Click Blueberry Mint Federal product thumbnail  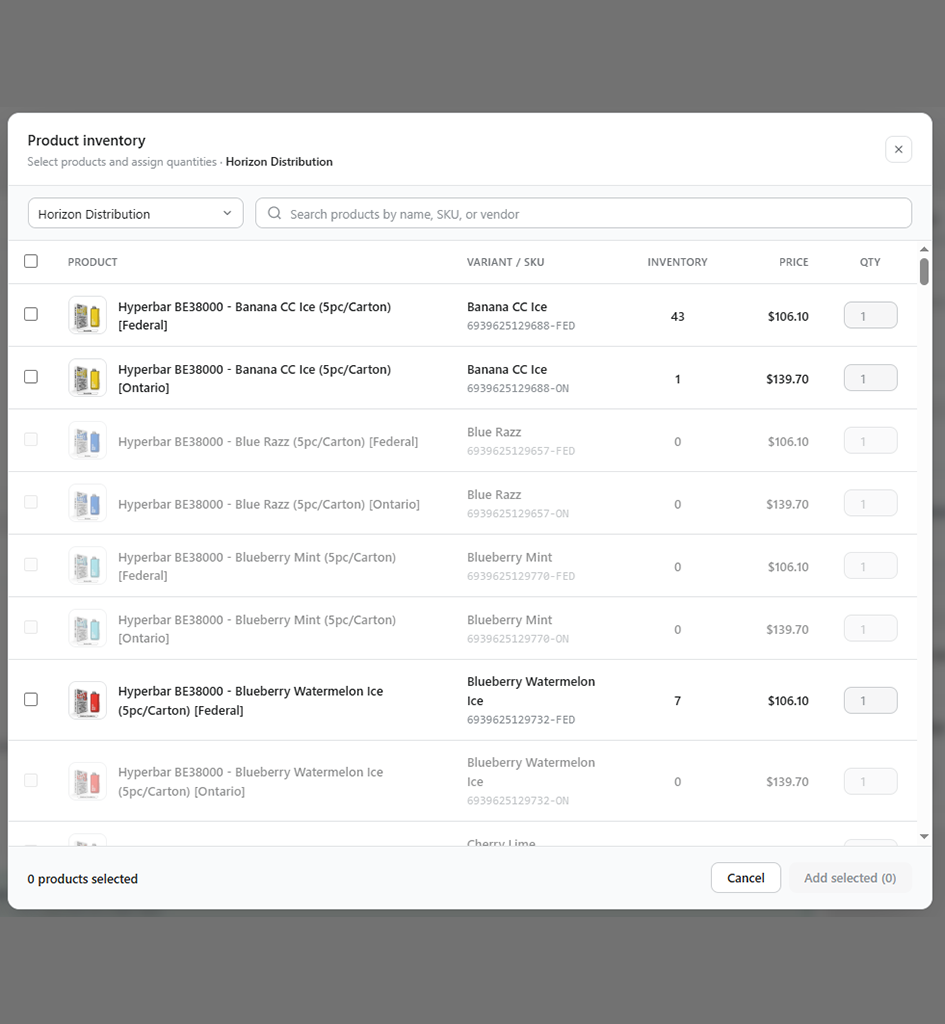[x=88, y=566]
